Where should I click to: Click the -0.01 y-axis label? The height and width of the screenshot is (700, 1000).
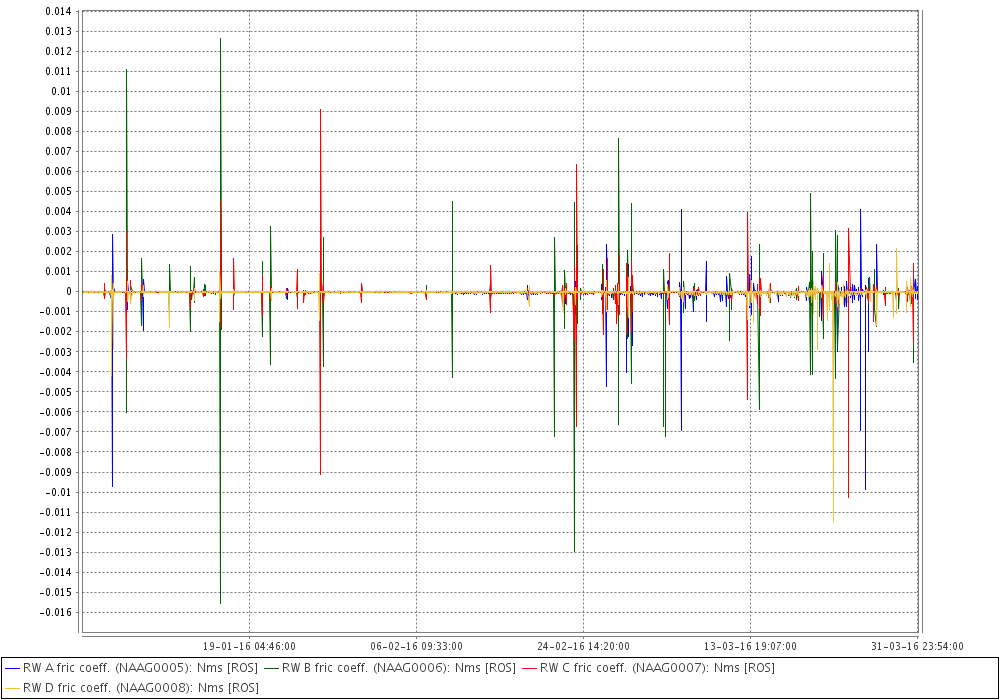coord(59,492)
